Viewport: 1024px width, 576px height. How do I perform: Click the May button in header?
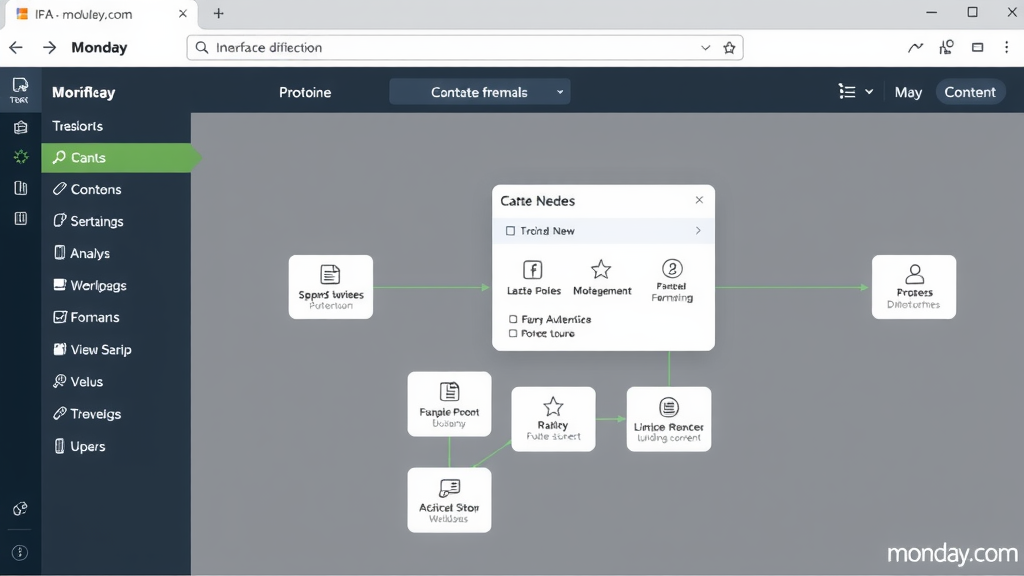click(x=908, y=92)
